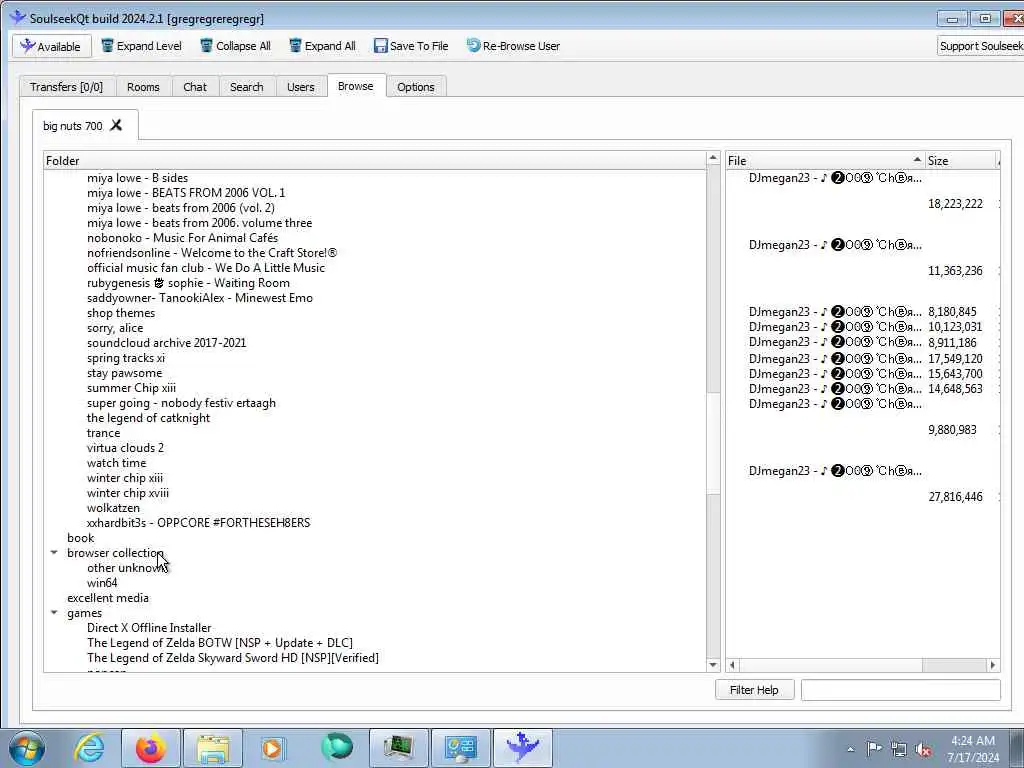Click the Support Soulseek button
Screen dimensions: 1024x768
(x=980, y=46)
